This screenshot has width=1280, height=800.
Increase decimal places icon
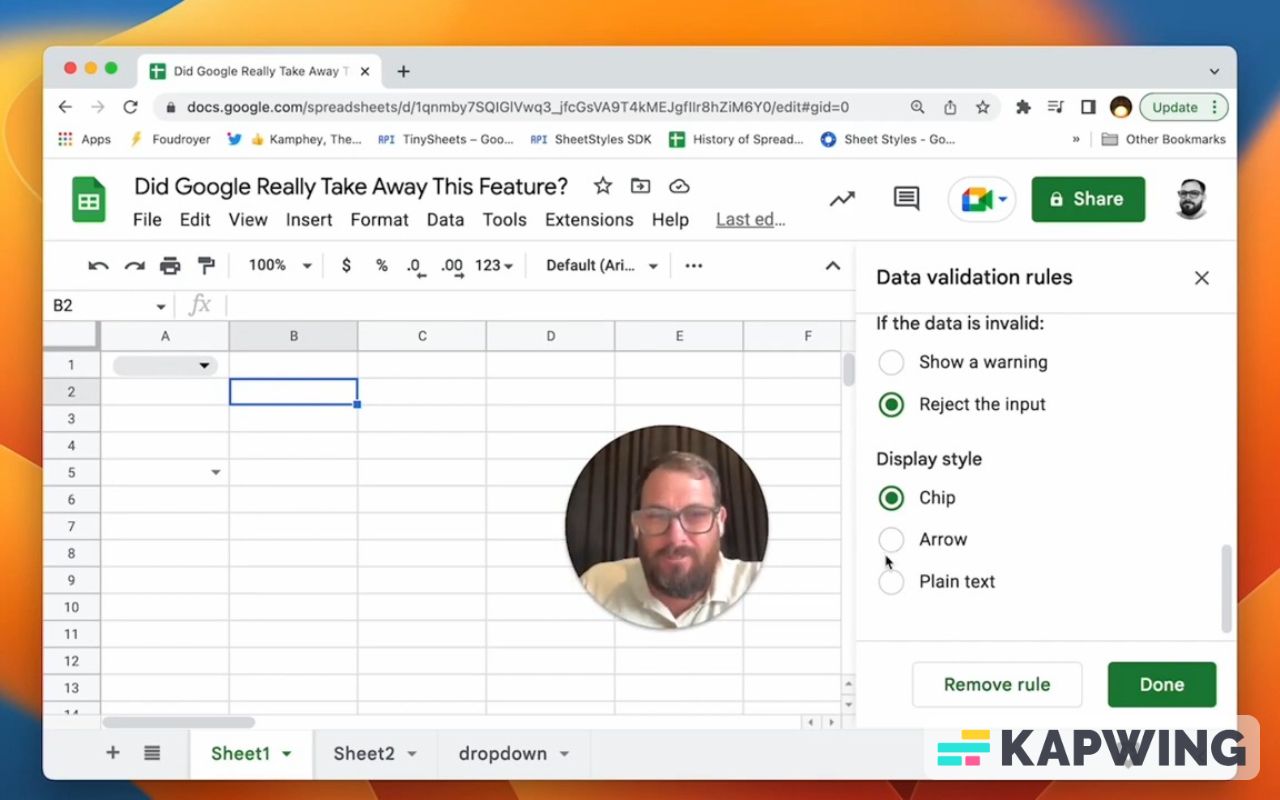[452, 267]
